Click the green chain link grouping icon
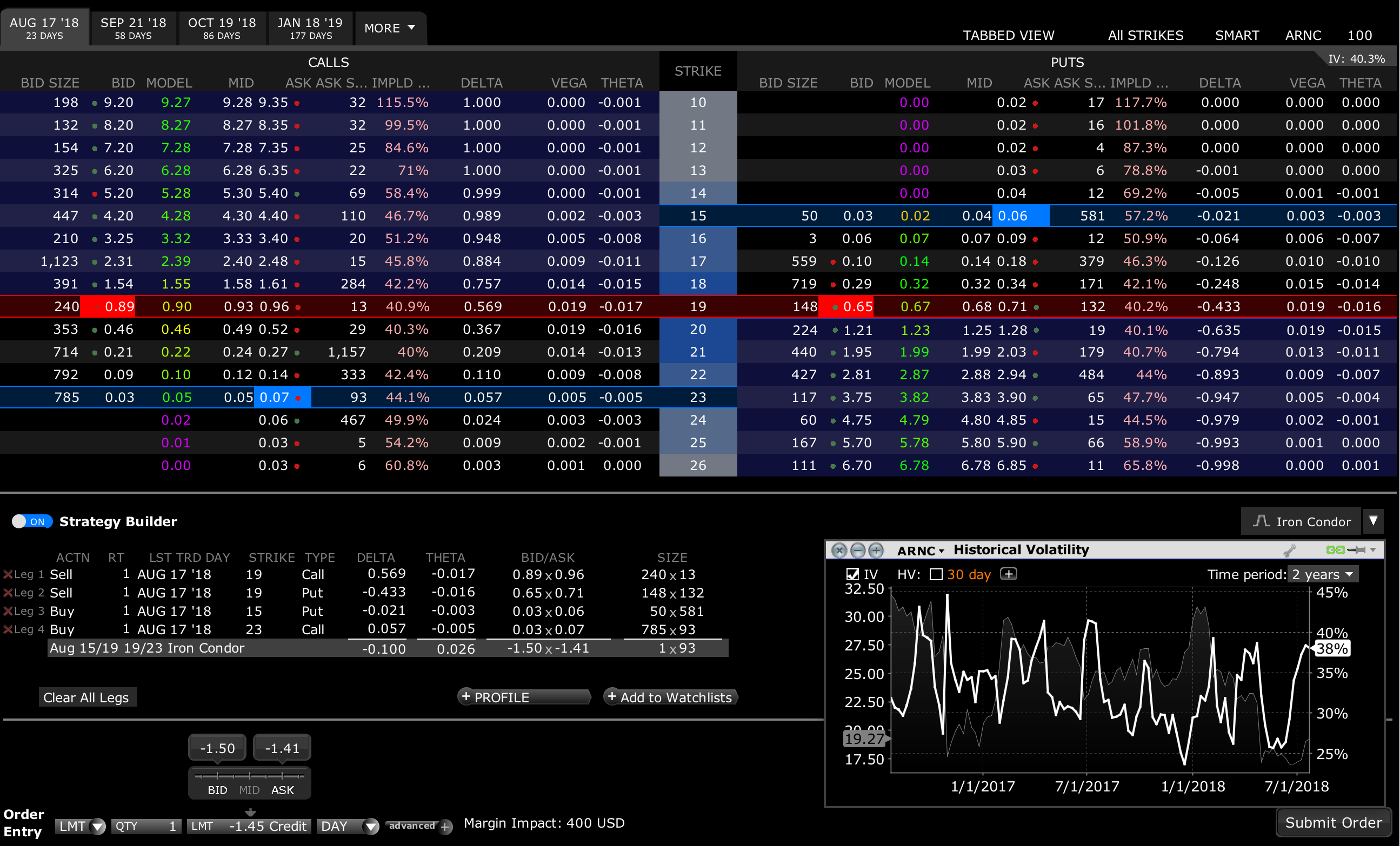The height and width of the screenshot is (846, 1400). pos(1335,549)
